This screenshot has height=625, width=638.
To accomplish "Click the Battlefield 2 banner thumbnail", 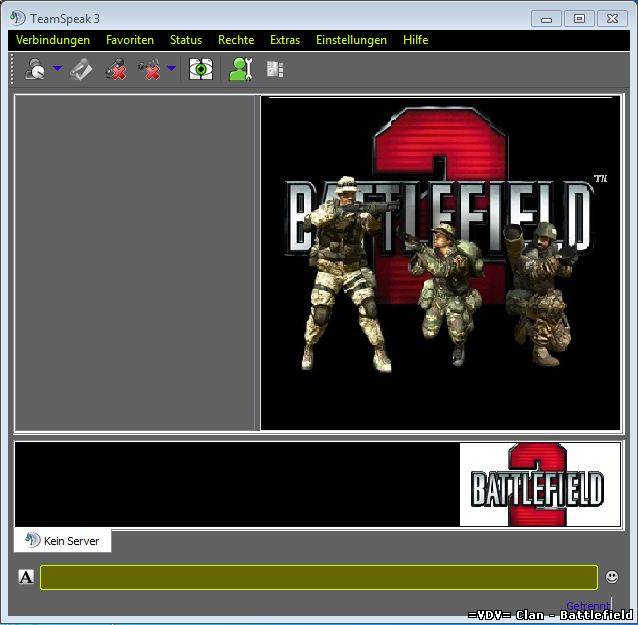I will click(x=540, y=484).
